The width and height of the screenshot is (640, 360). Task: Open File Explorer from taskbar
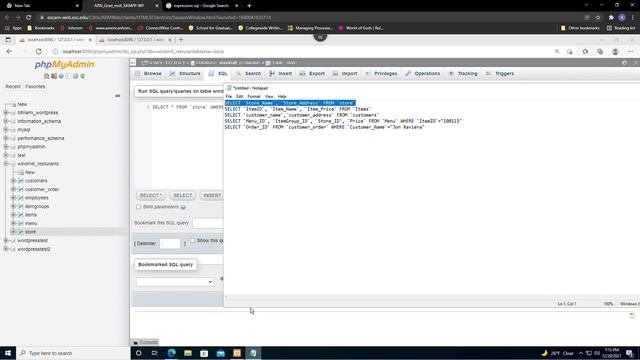tap(188, 353)
